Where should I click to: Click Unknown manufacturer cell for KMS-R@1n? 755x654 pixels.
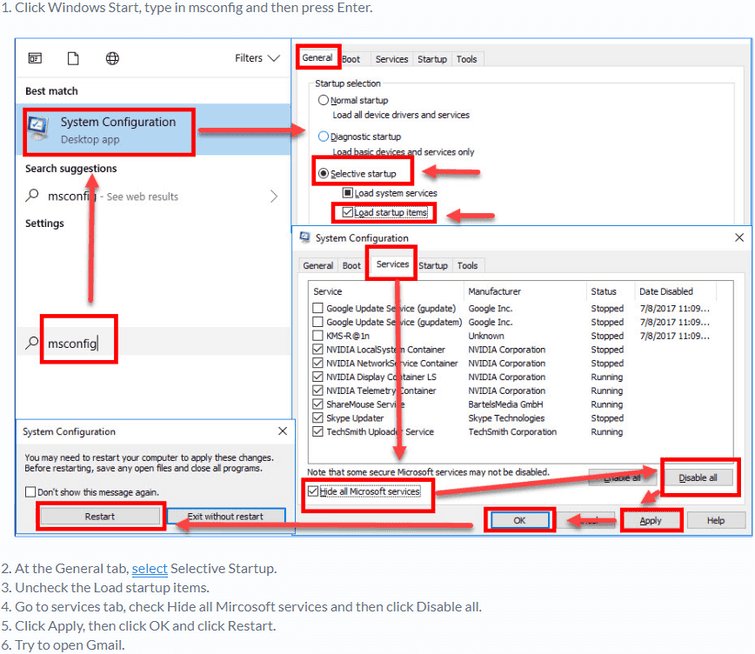tap(486, 336)
